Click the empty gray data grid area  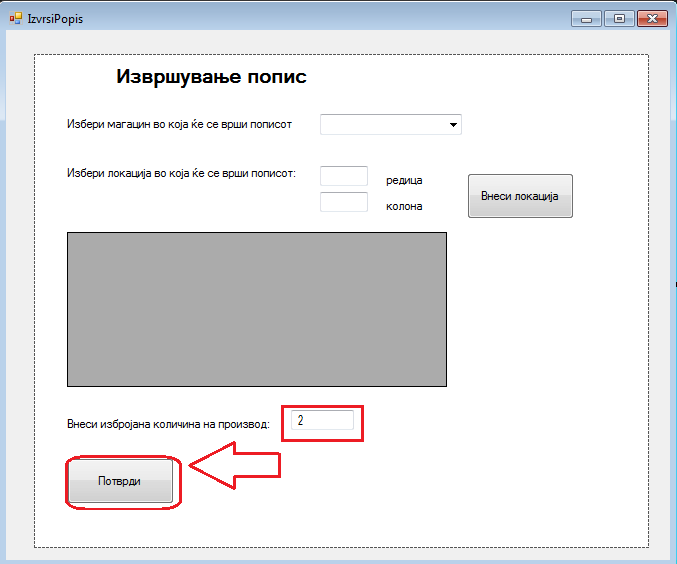tap(256, 309)
